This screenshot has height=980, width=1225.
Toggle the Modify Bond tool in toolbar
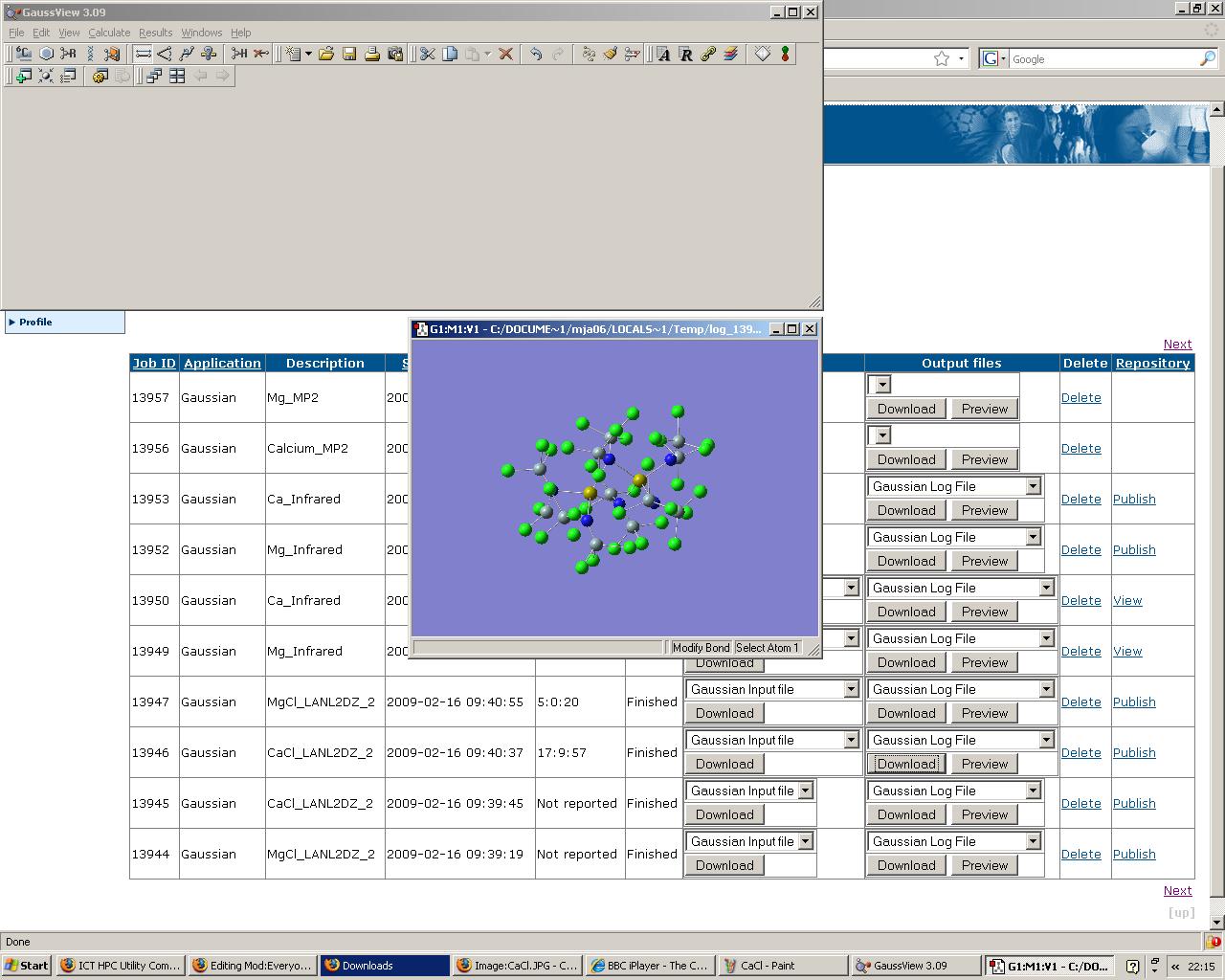143,54
